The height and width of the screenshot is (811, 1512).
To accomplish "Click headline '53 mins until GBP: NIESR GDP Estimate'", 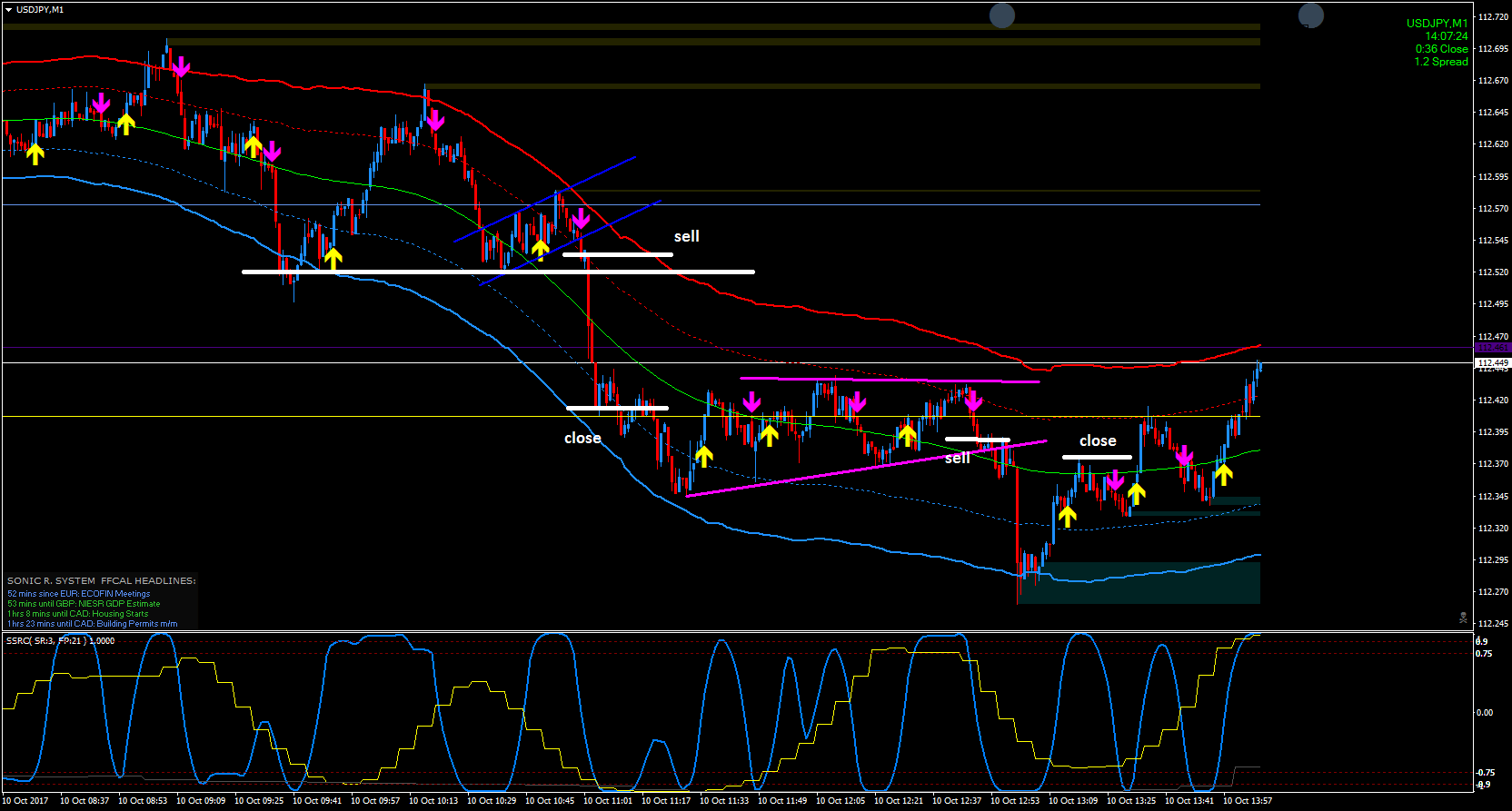I will pos(84,604).
